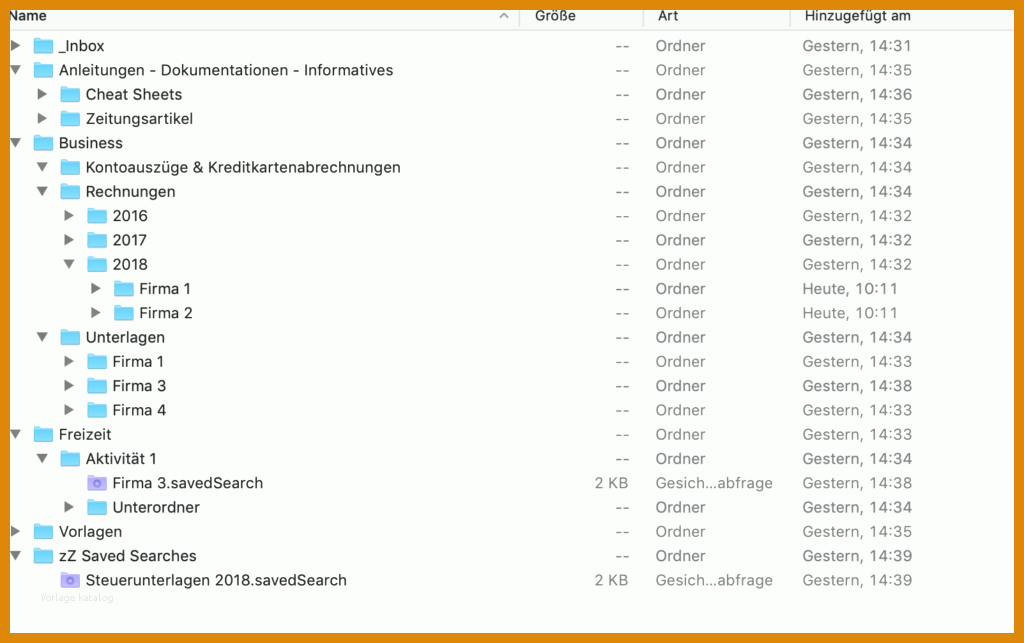Click the Aktivität 1 folder icon
Viewport: 1024px width, 643px height.
[x=70, y=459]
